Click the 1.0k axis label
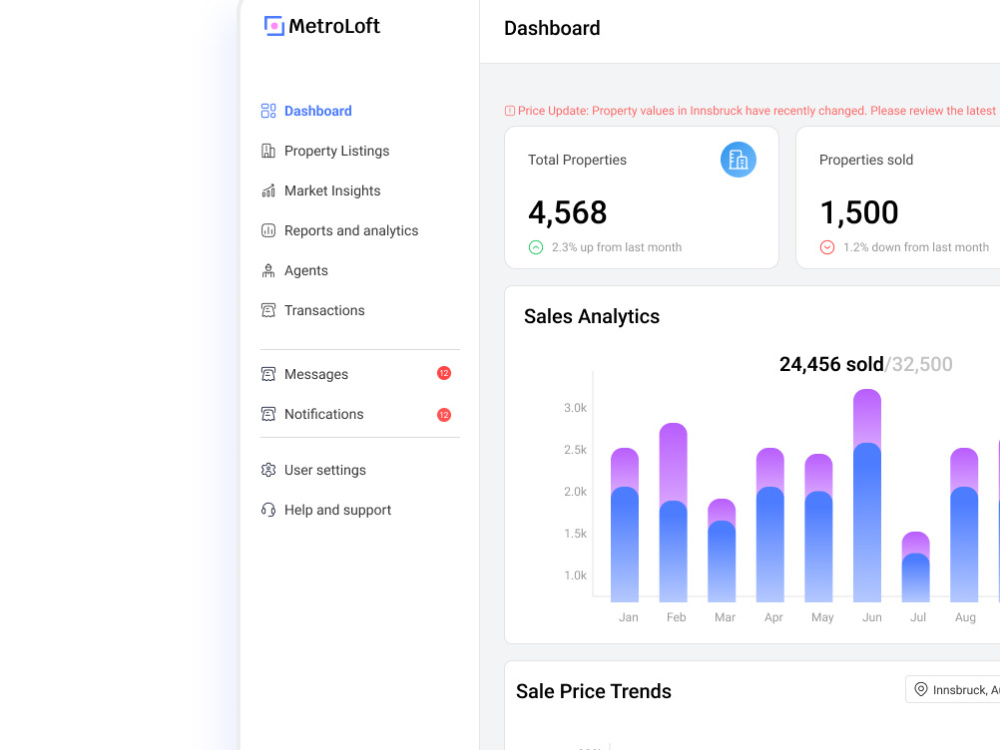1000x750 pixels. [575, 576]
